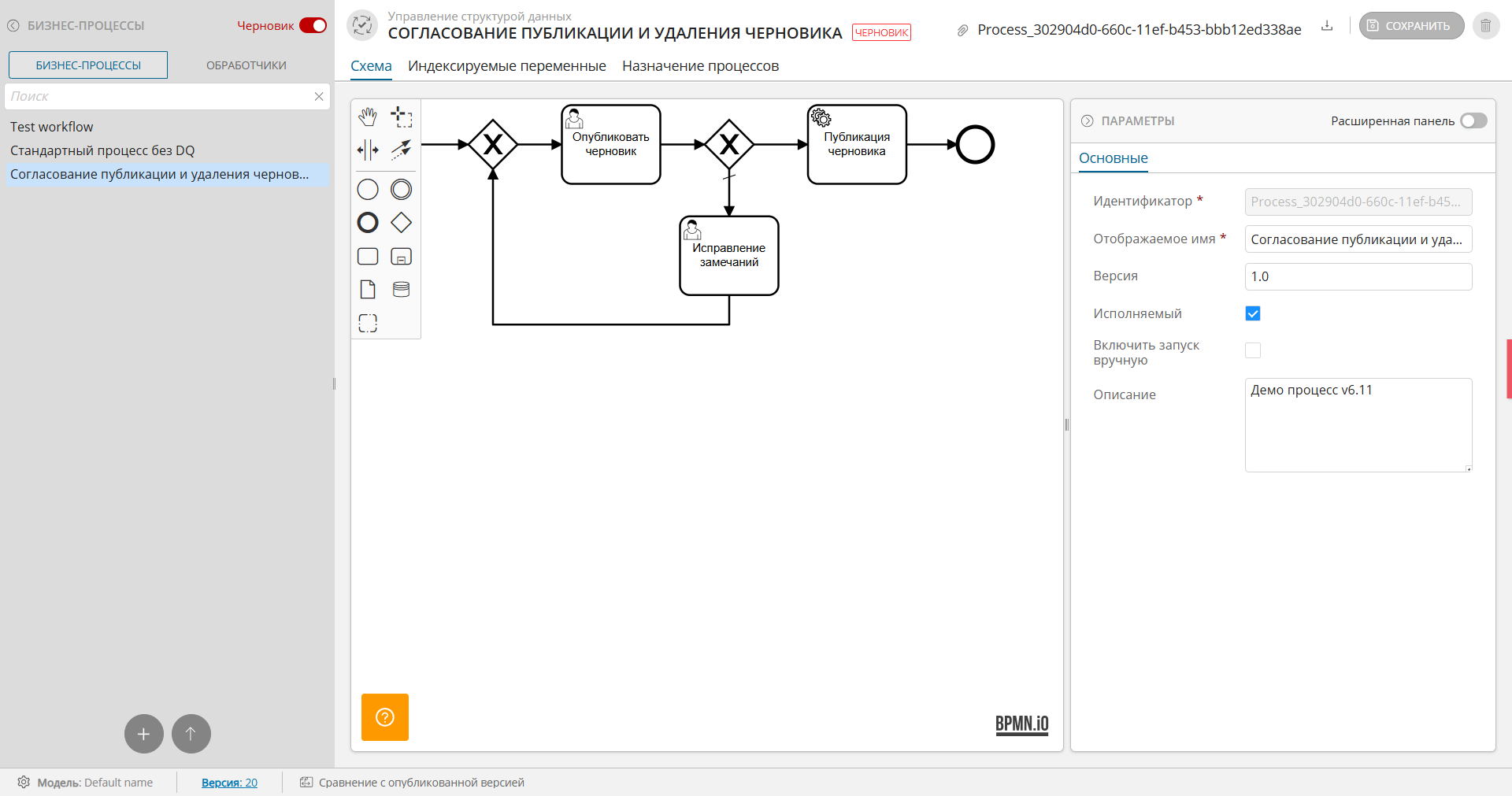Click the Версия input field
This screenshot has height=796, width=1512.
pyautogui.click(x=1358, y=276)
